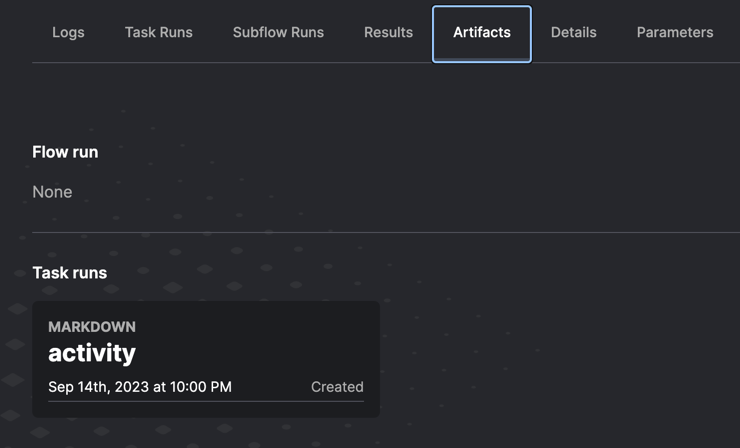Click the underline inside the activity card
This screenshot has width=740, height=448.
pyautogui.click(x=206, y=401)
